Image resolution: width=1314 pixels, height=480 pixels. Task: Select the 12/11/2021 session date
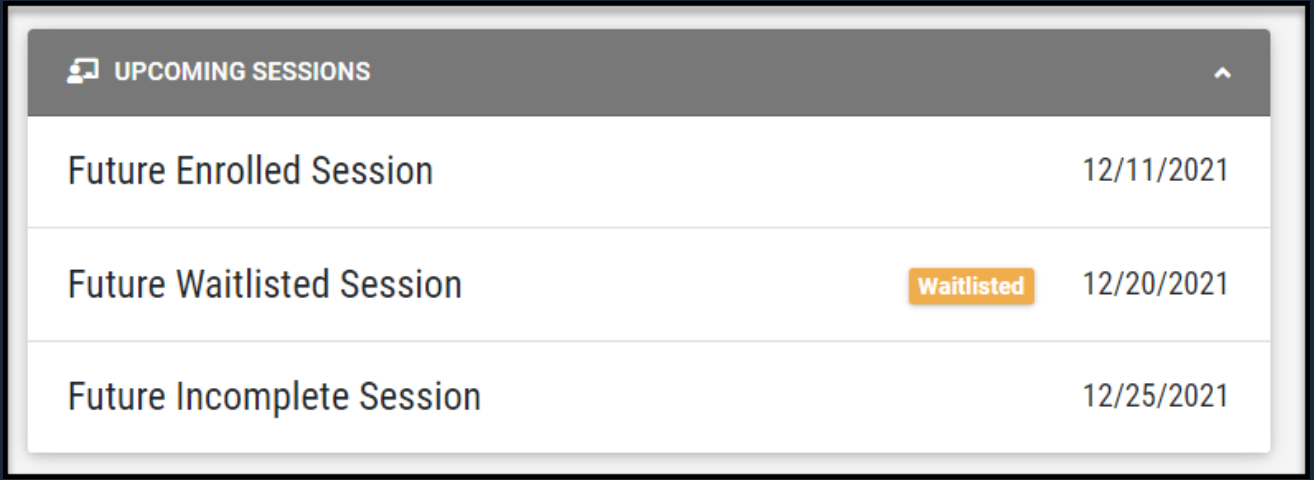pyautogui.click(x=1155, y=171)
